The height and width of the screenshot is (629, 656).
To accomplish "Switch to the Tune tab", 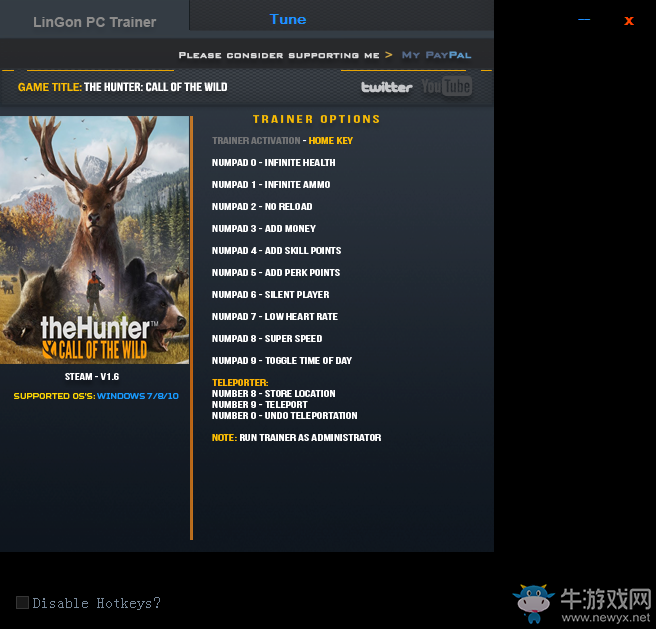I will (288, 19).
